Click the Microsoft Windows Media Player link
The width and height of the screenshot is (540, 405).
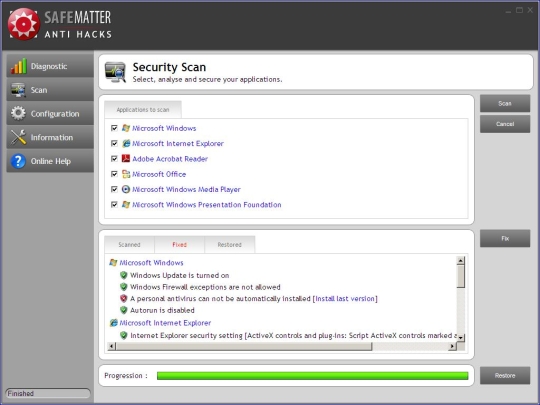[x=186, y=189]
